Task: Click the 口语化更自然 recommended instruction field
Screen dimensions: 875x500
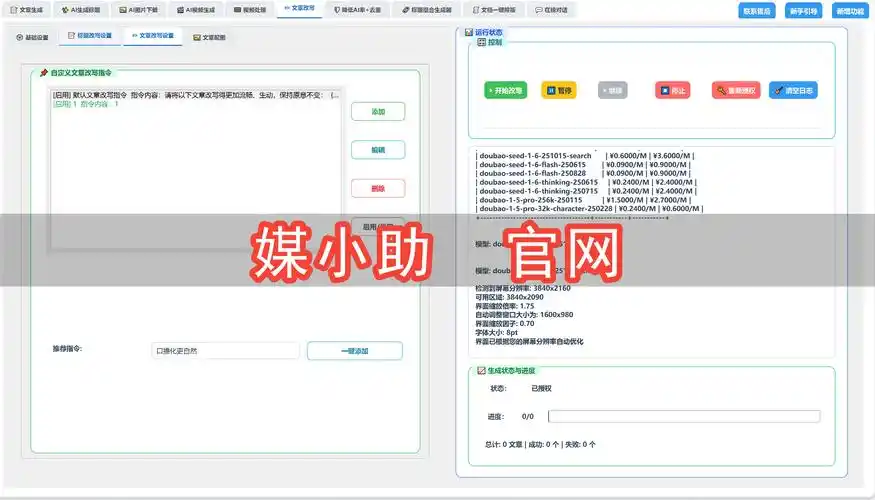Action: pos(225,351)
